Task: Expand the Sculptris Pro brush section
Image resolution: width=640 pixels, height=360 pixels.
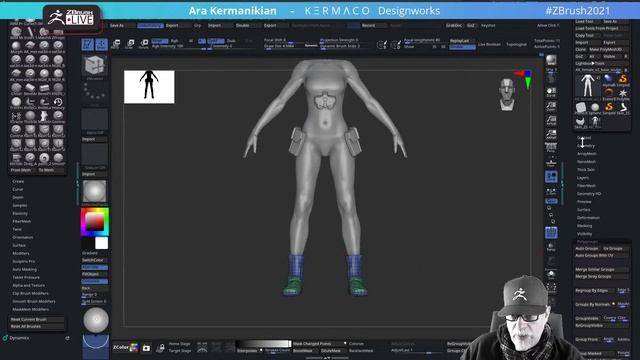Action: tap(24, 261)
